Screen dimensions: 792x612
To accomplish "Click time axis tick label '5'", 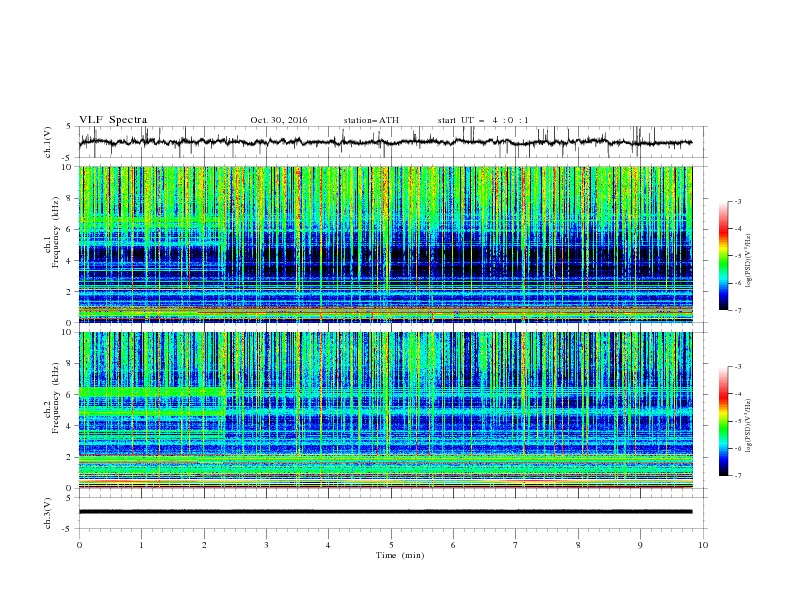I will [391, 545].
